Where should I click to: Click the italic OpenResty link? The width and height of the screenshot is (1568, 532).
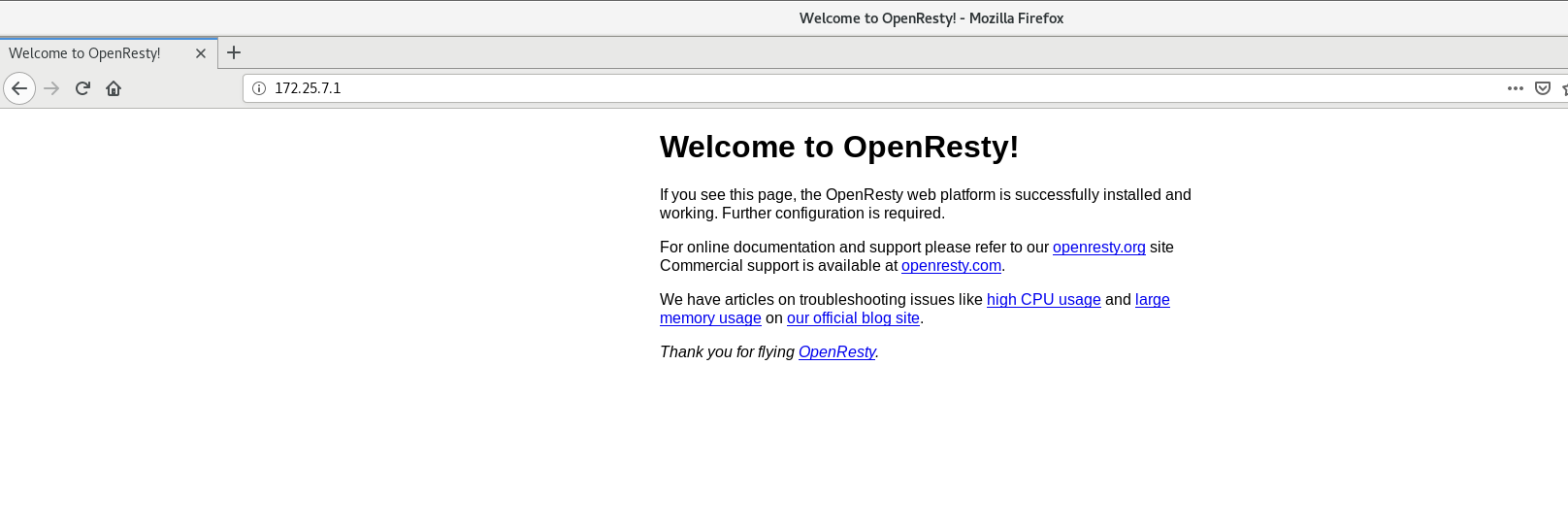point(836,351)
